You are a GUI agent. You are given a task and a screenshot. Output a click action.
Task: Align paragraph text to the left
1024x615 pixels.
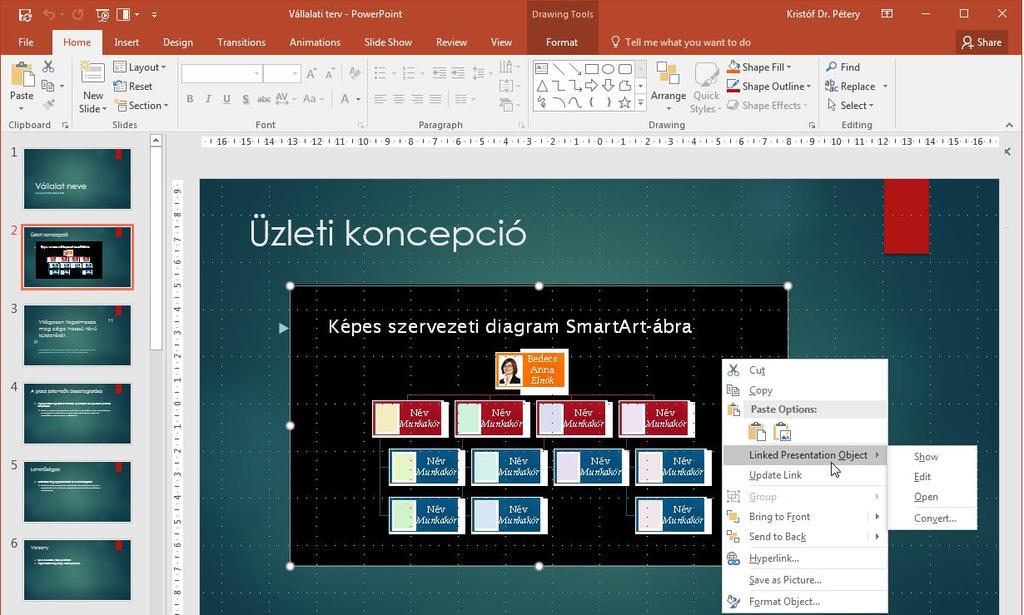(380, 99)
